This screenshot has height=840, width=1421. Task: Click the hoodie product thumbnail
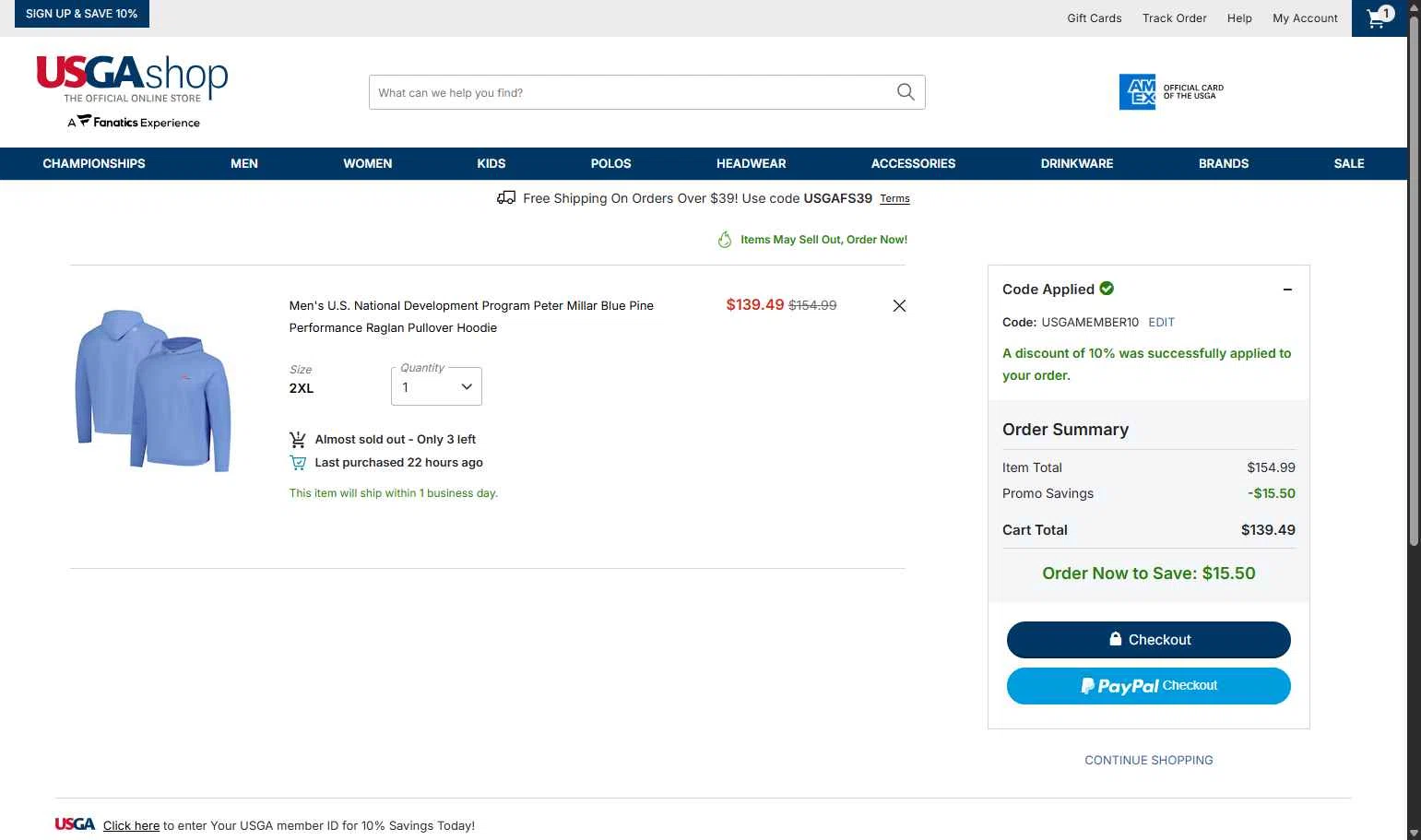point(153,390)
